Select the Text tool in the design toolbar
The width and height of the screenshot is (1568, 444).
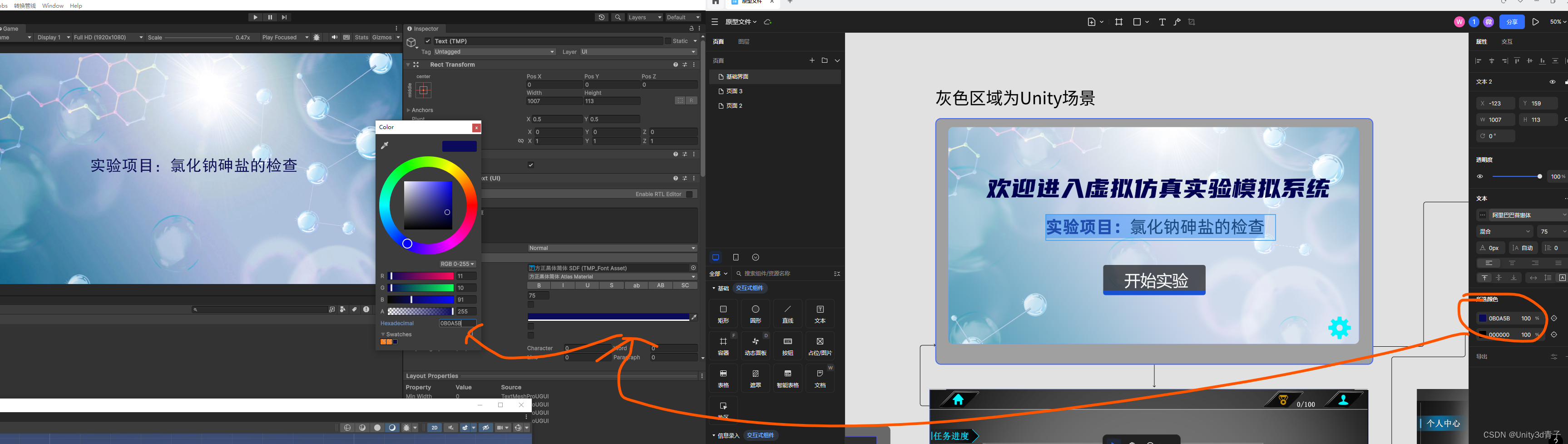1162,22
